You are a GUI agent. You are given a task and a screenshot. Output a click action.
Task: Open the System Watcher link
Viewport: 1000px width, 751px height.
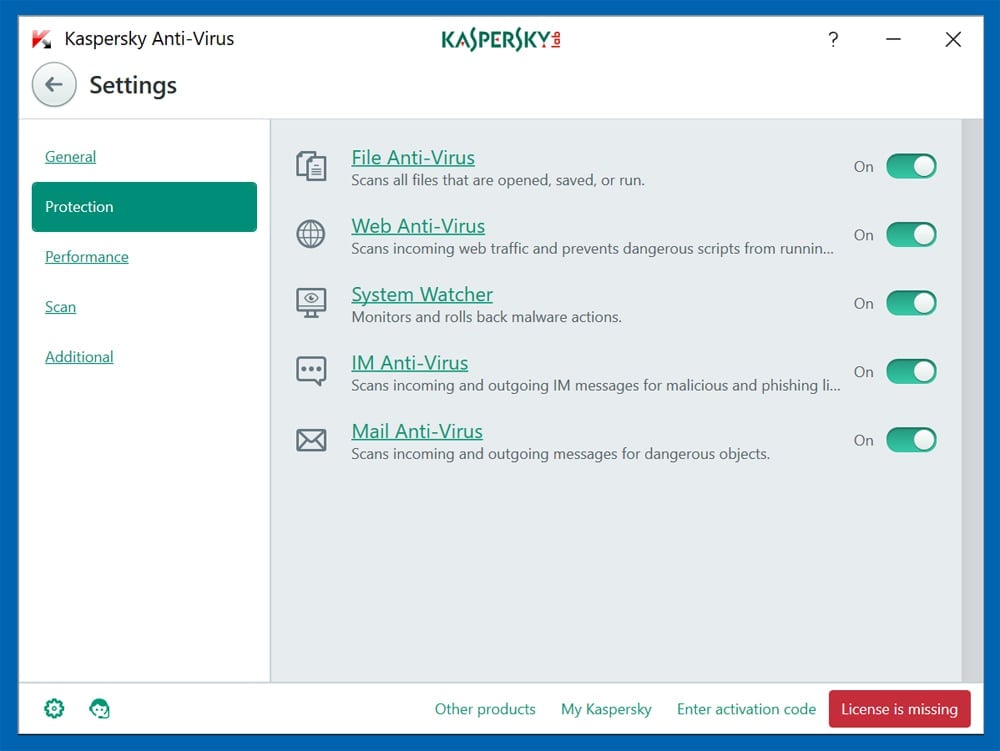[422, 294]
